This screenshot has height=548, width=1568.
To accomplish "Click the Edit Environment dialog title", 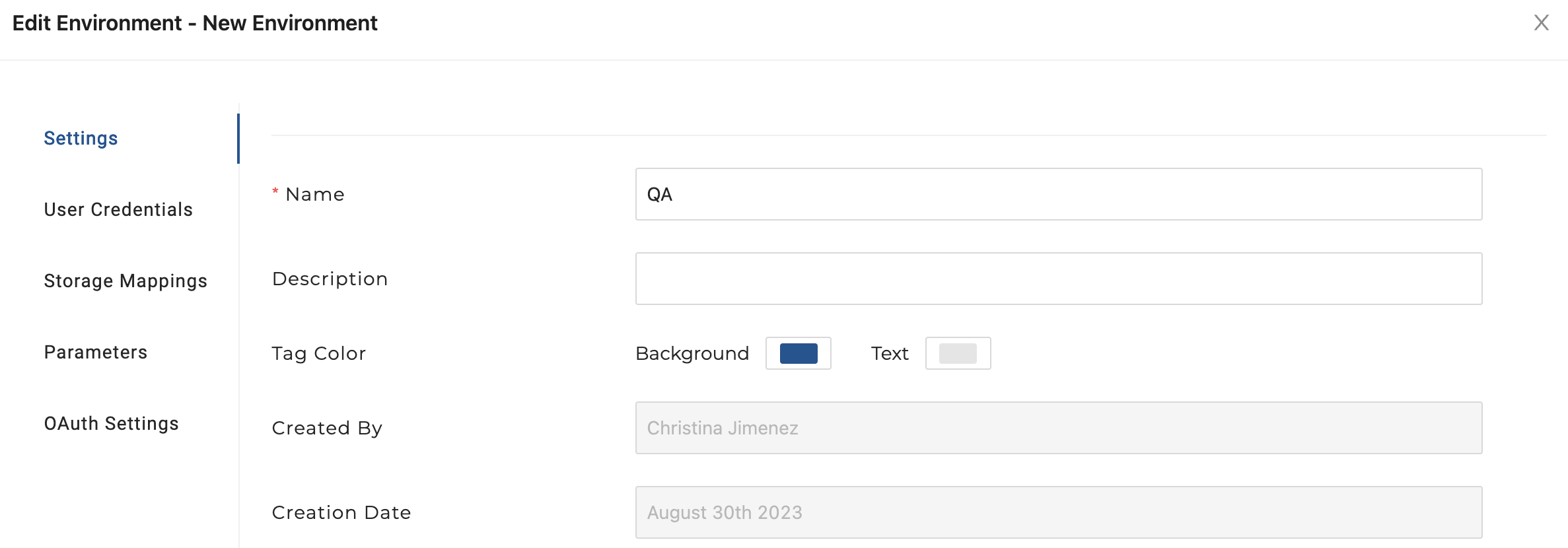I will (195, 23).
